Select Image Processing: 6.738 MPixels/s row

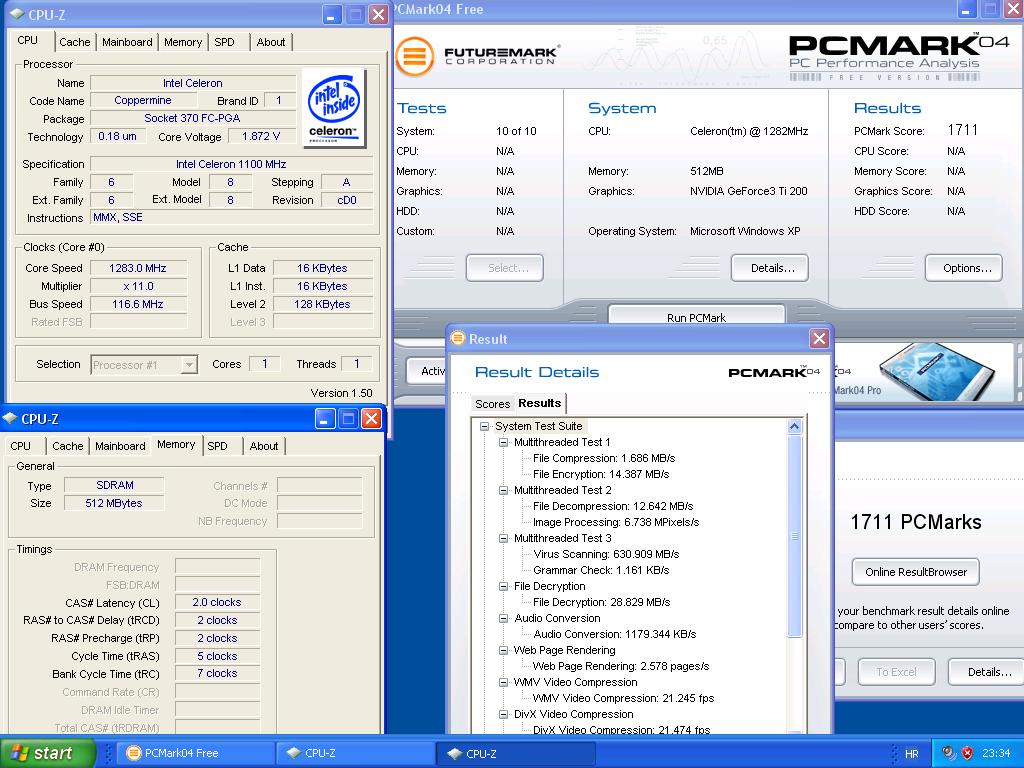[616, 522]
